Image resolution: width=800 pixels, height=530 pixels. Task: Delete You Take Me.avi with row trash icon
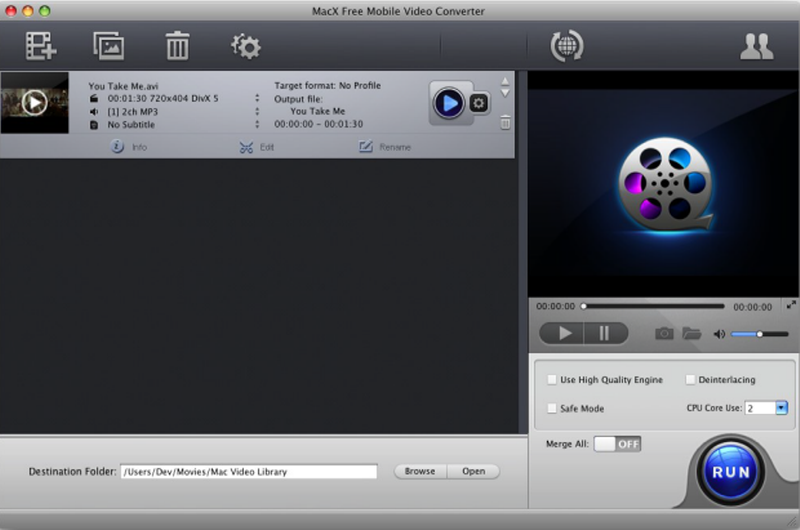pyautogui.click(x=505, y=122)
